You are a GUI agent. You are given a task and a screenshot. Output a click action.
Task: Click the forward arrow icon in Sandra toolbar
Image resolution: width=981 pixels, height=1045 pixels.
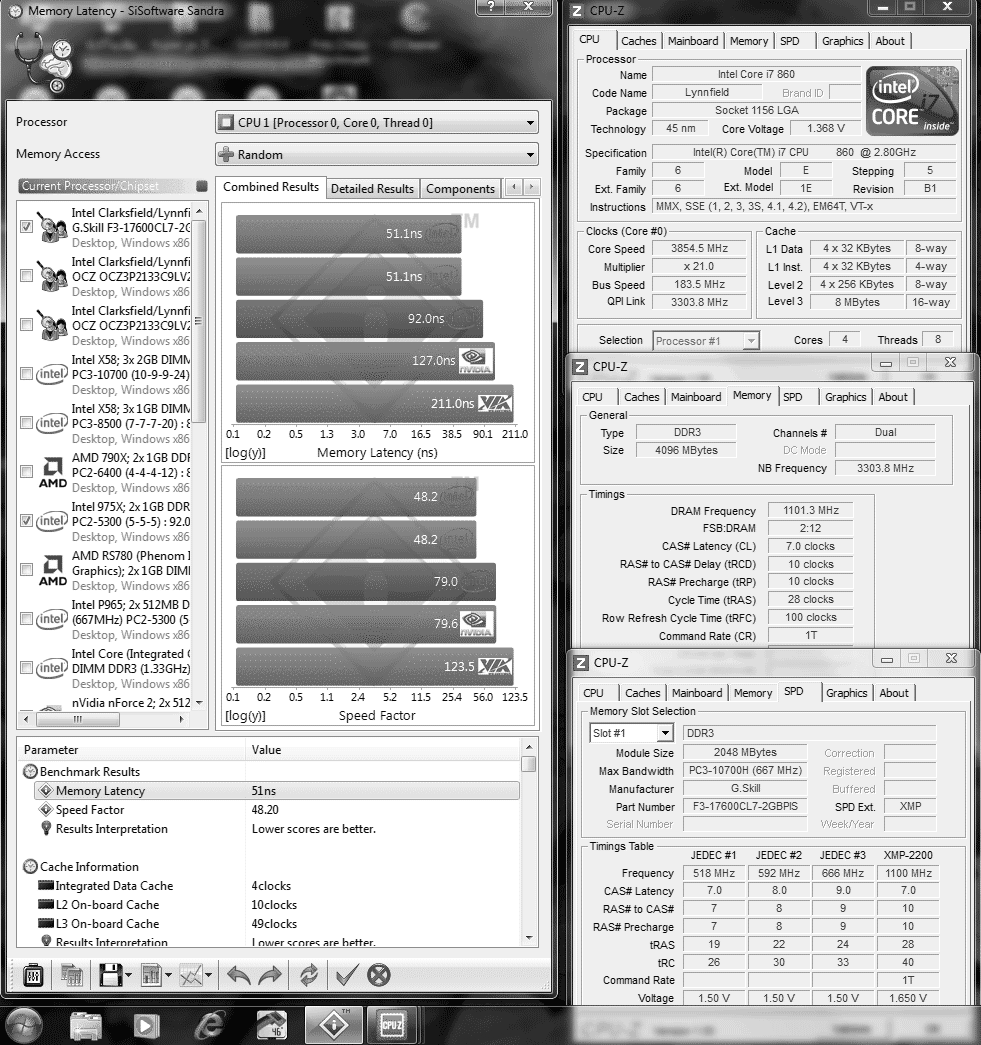point(270,976)
